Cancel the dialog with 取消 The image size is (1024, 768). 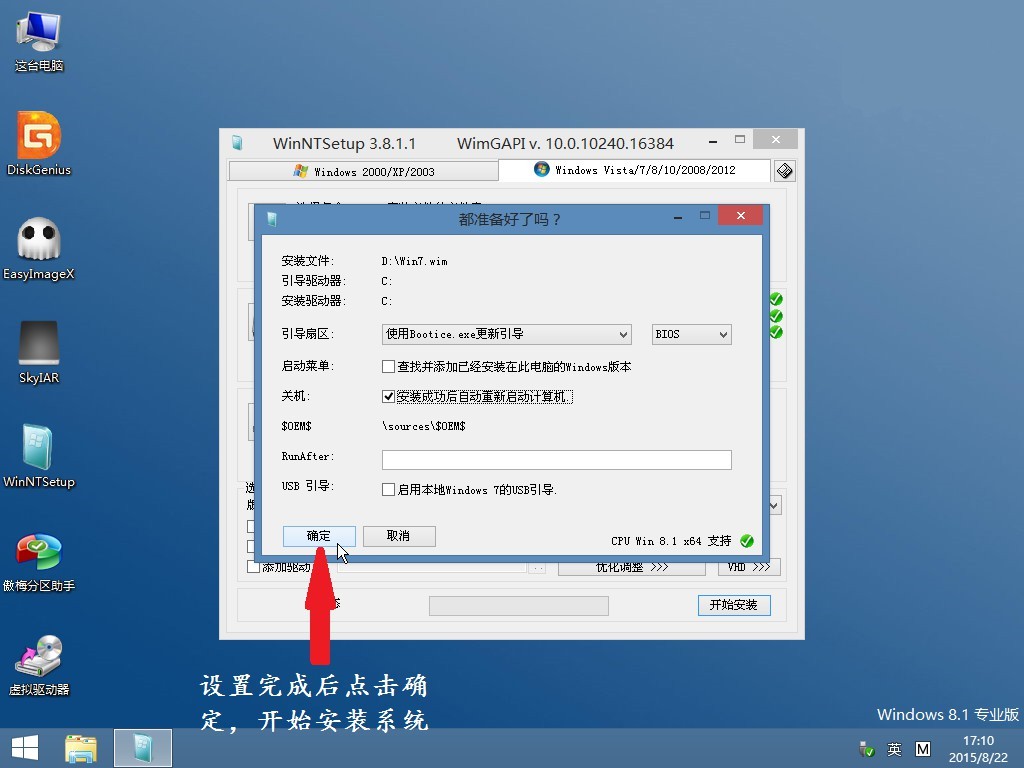[x=398, y=536]
